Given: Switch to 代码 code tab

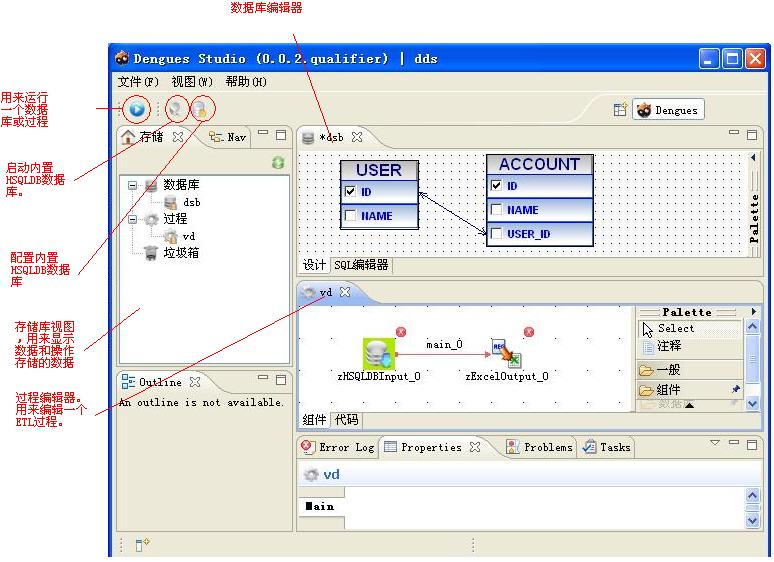Looking at the screenshot, I should click(x=347, y=420).
